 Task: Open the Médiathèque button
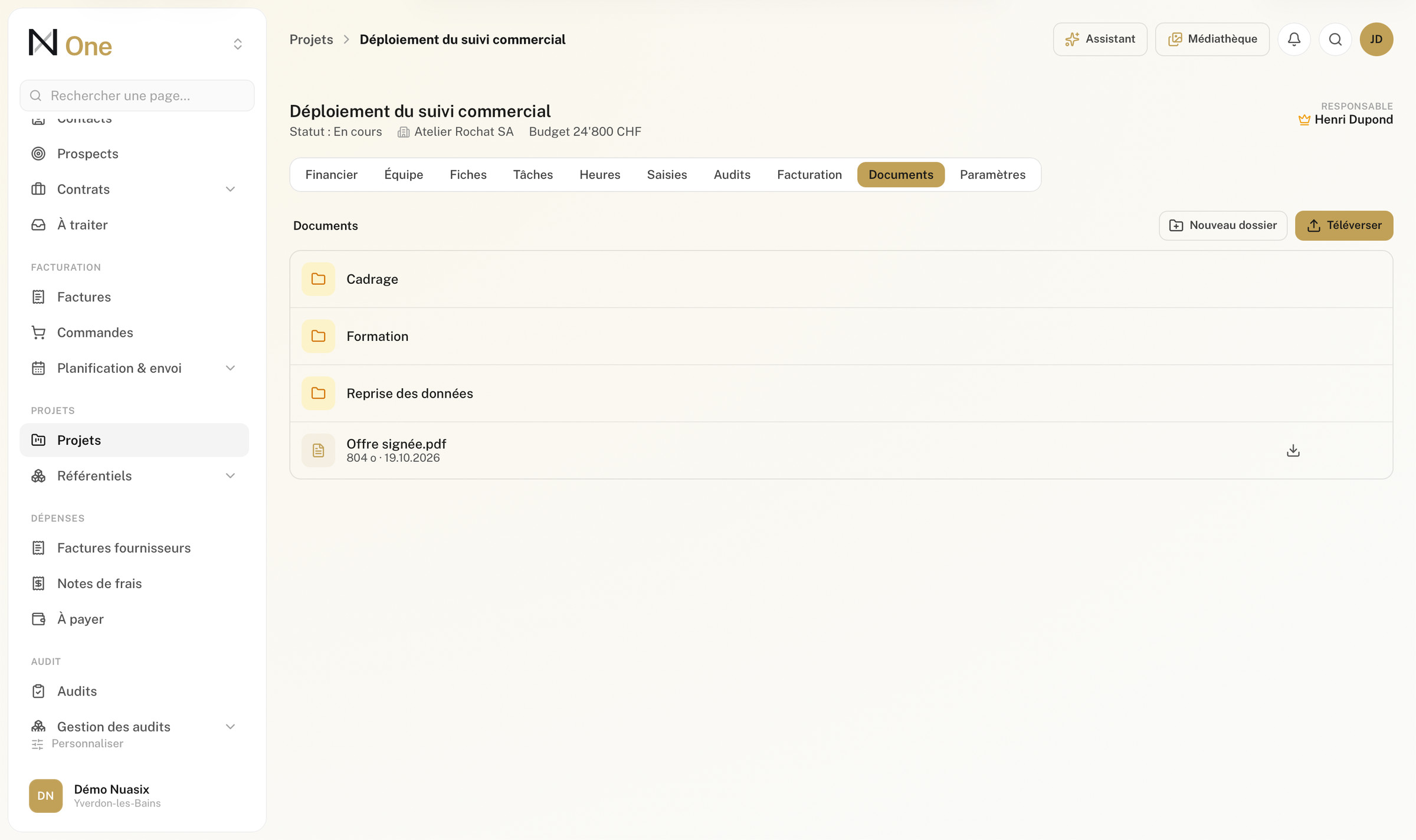coord(1212,39)
